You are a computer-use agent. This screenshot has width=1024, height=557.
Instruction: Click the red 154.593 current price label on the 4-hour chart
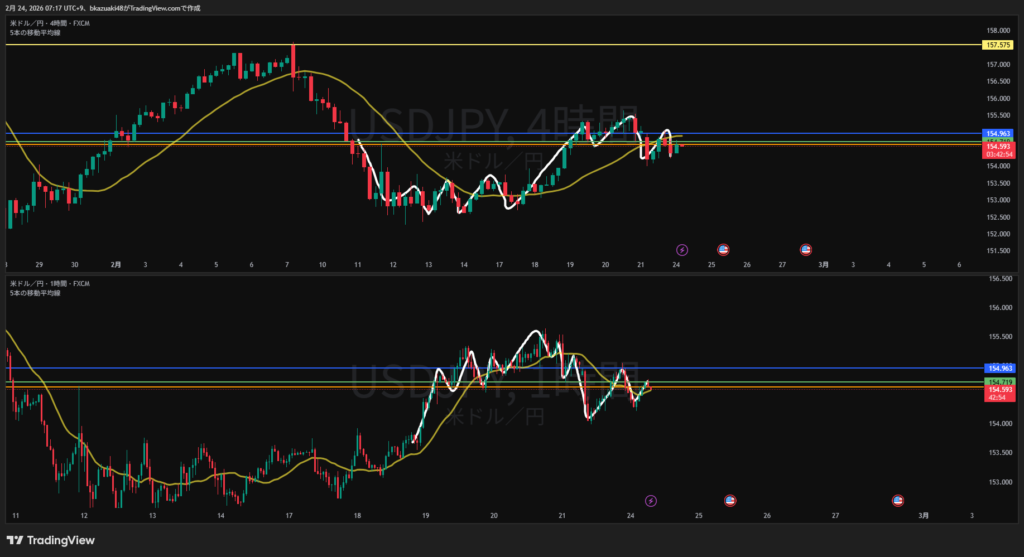[998, 147]
